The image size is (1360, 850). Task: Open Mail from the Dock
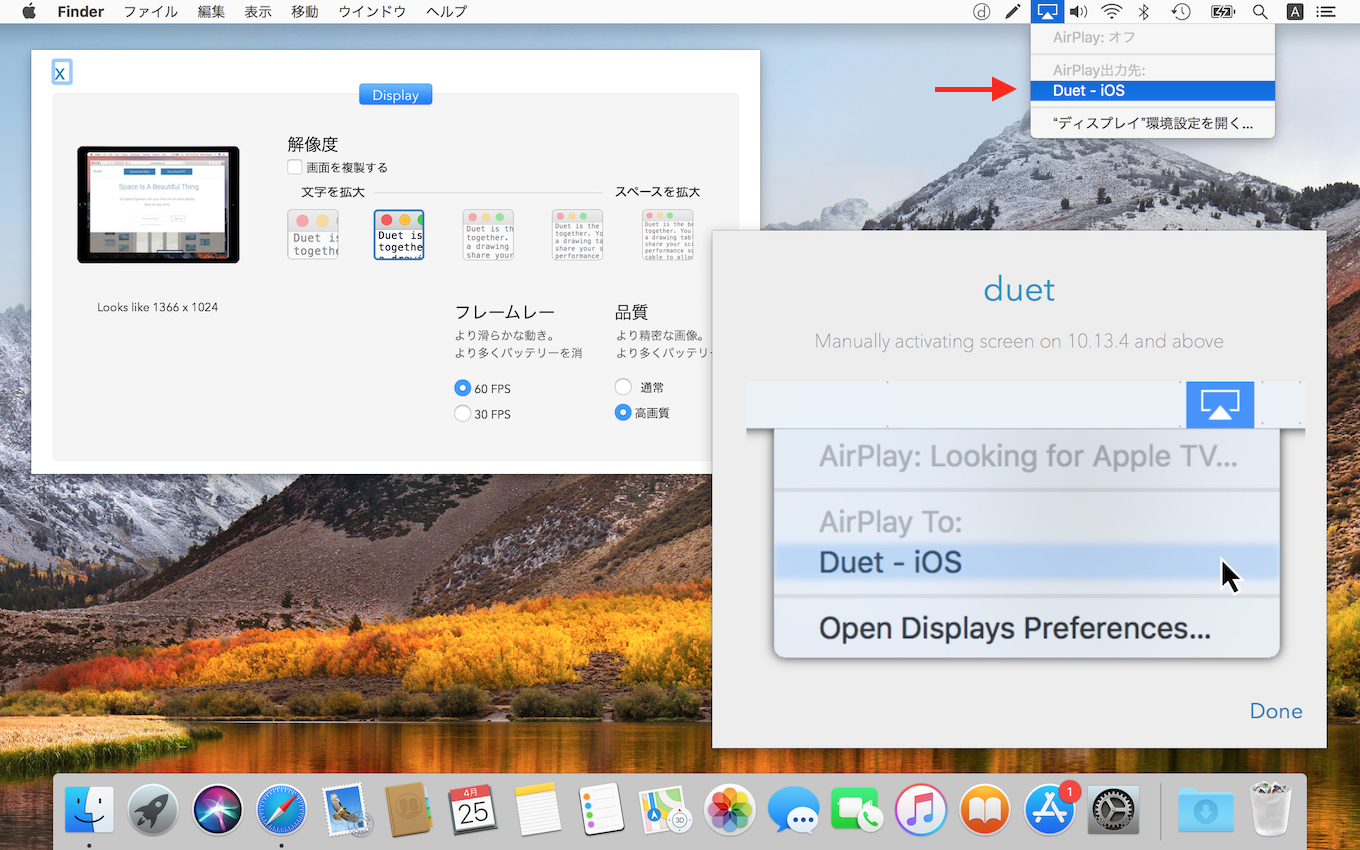tap(346, 809)
